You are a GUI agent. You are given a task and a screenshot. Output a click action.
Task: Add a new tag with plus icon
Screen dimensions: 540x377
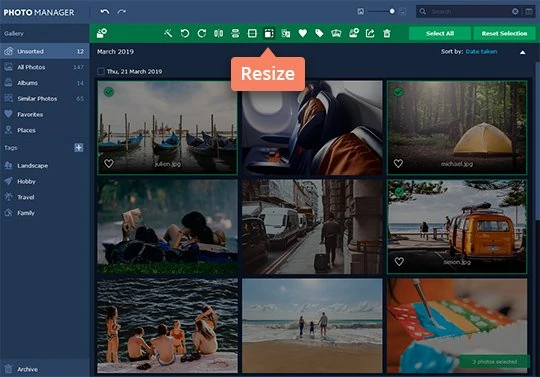[79, 148]
